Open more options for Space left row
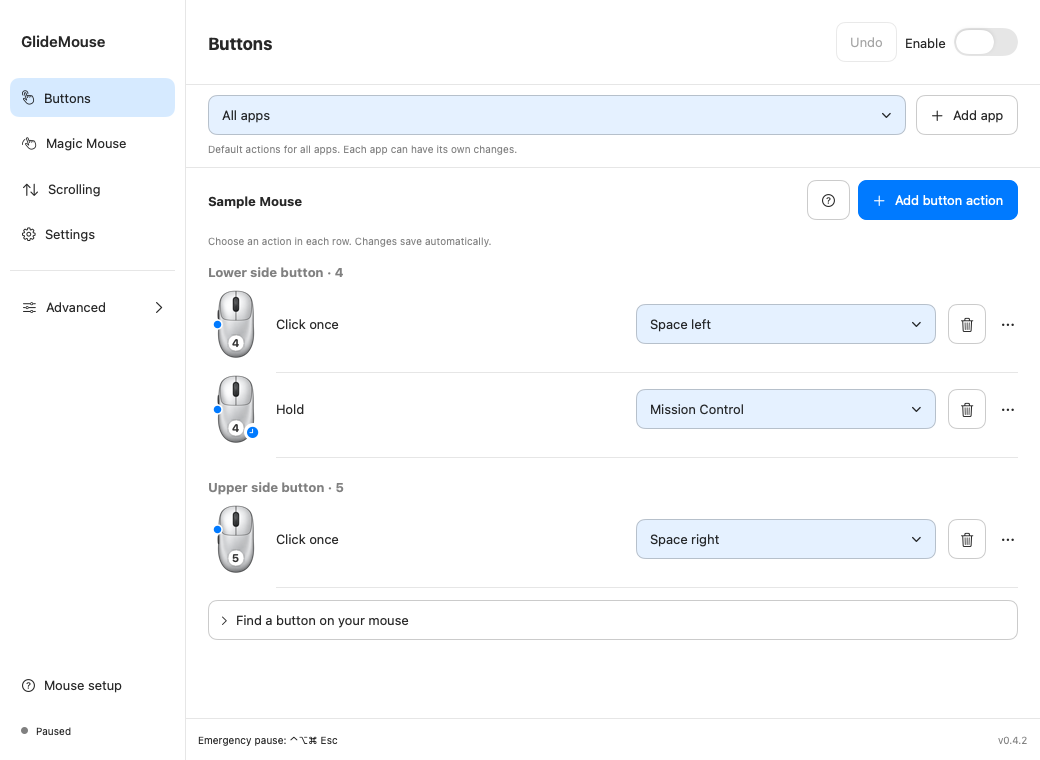 (1008, 324)
